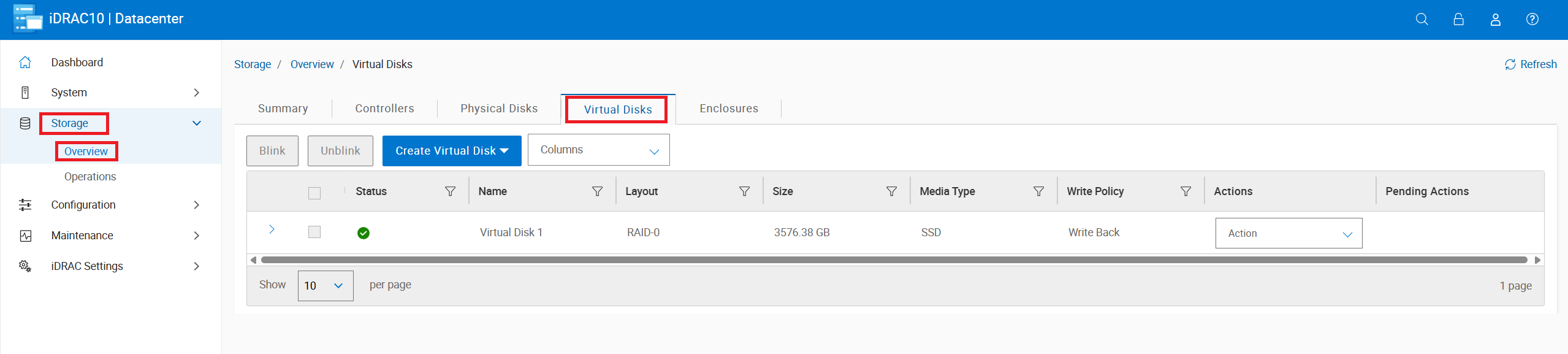Open the Action dropdown for Virtual Disk 1
Viewport: 1568px width, 354px height.
coord(1288,233)
